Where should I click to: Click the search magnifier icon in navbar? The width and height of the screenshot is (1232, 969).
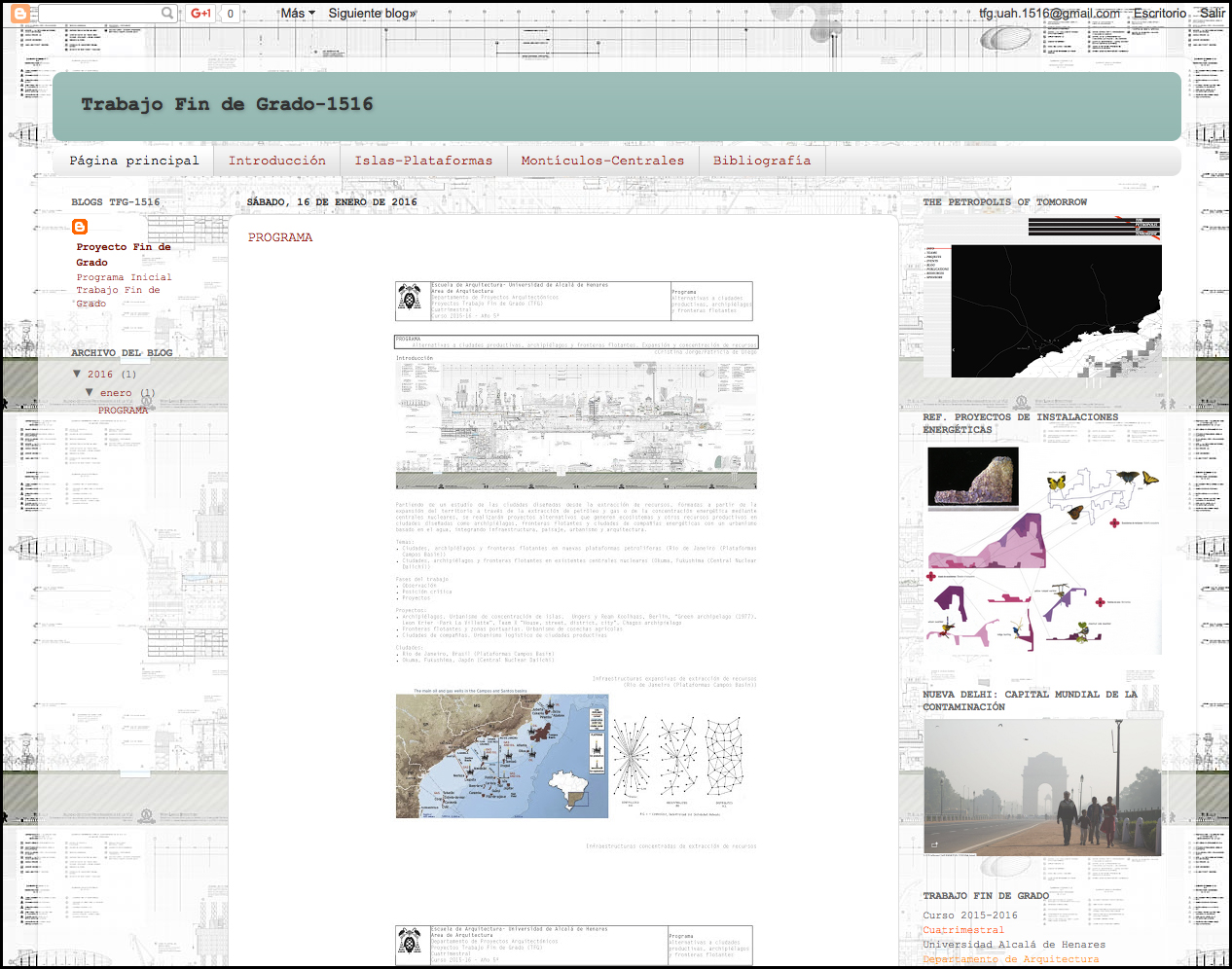pyautogui.click(x=167, y=14)
